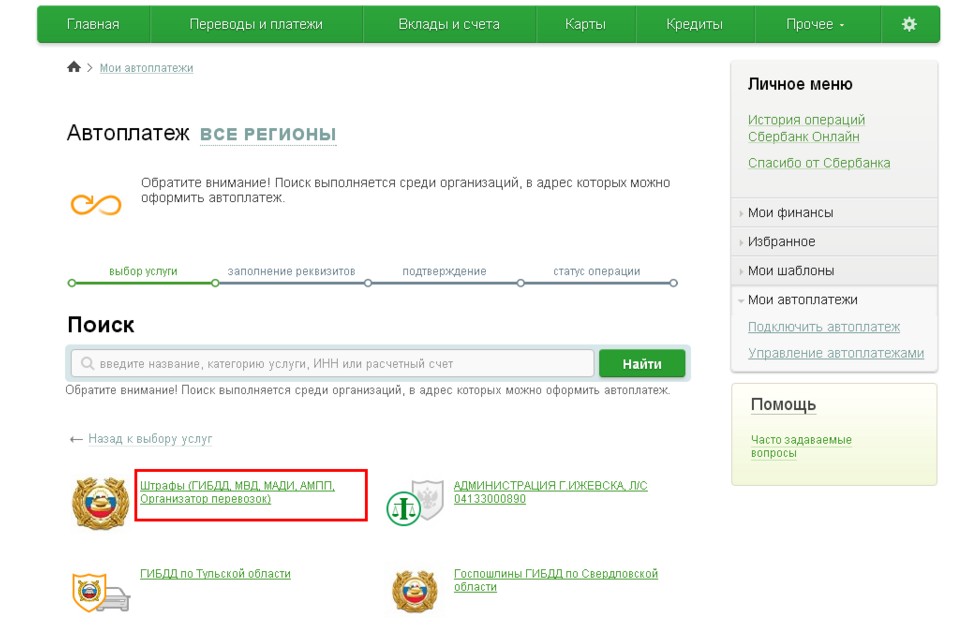This screenshot has width=956, height=644.
Task: Expand the Прочее dropdown menu
Action: coord(815,24)
